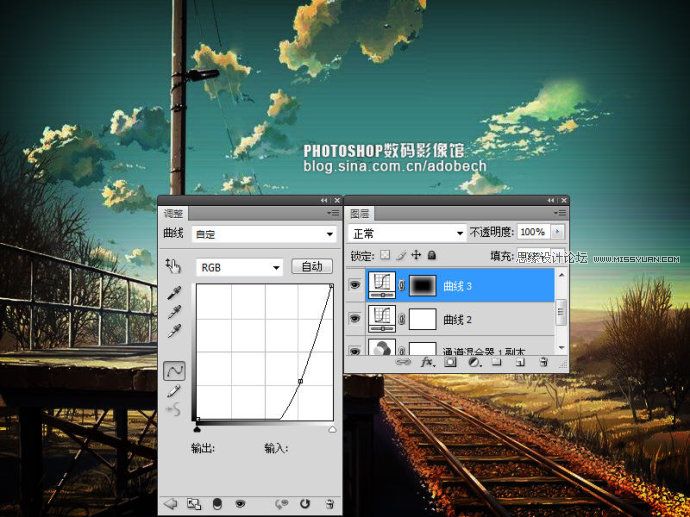690x517 pixels.
Task: Create a new layer icon
Action: [x=520, y=362]
